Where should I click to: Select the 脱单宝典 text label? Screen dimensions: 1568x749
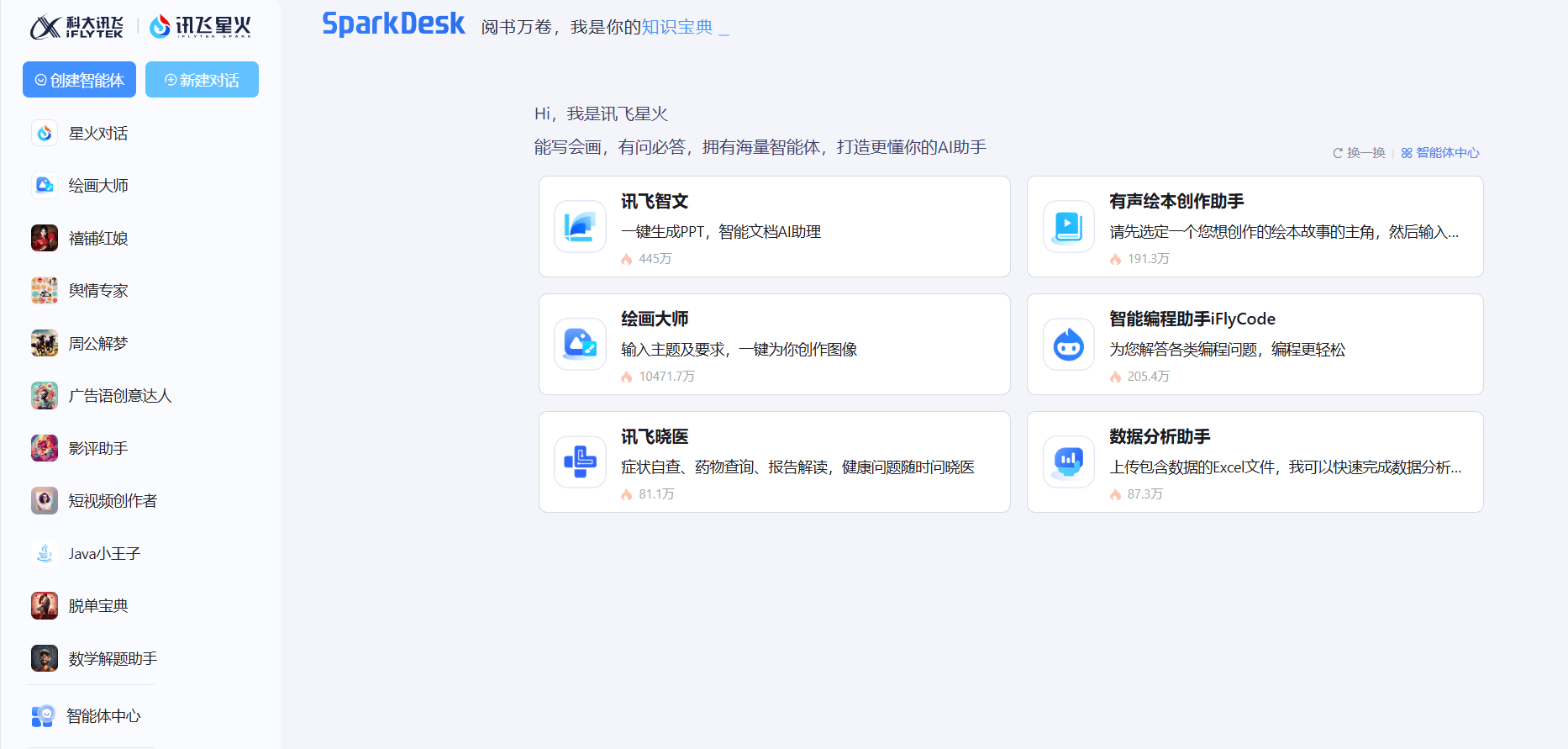[x=98, y=606]
